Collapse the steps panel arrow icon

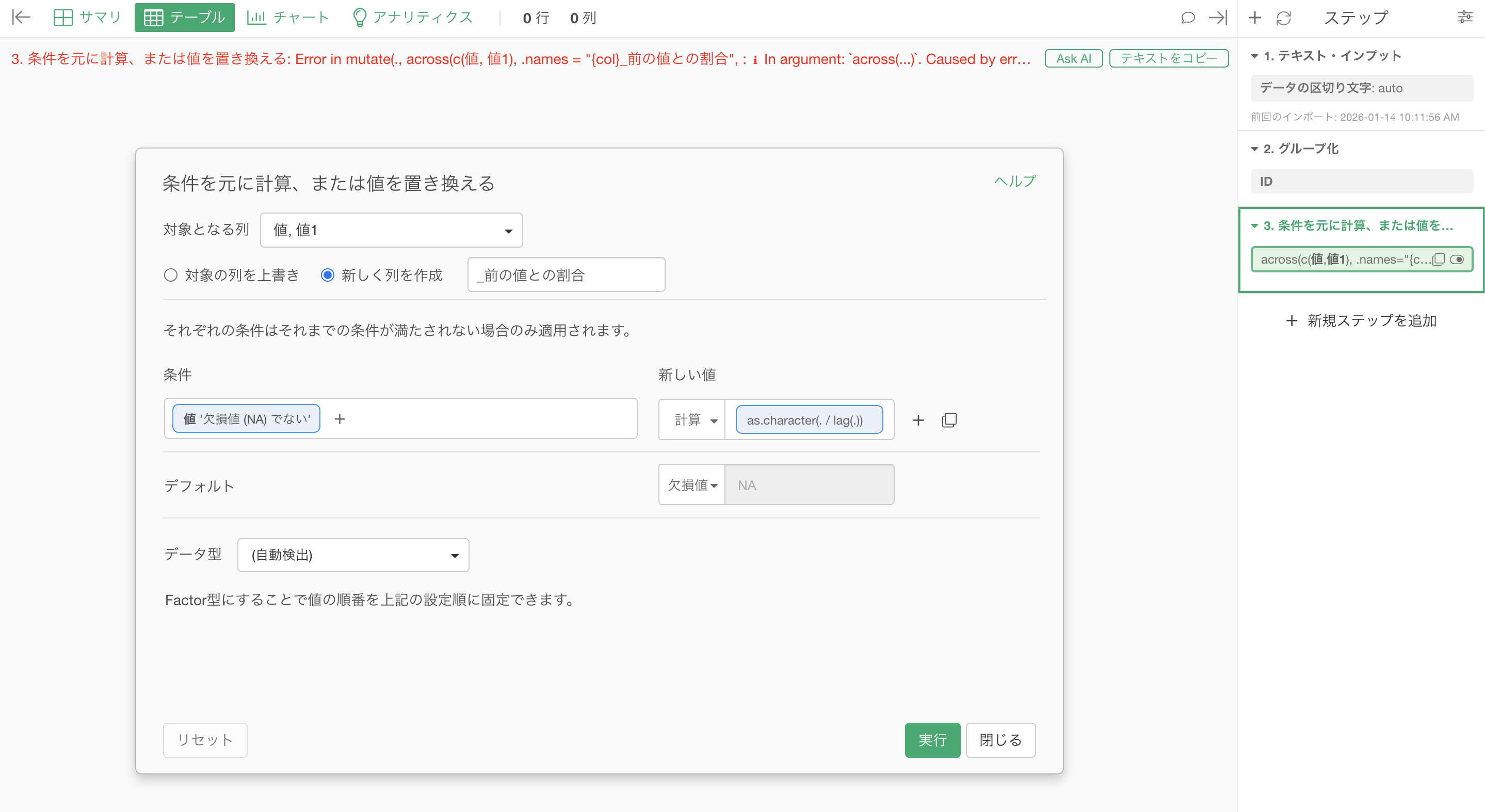(1218, 18)
